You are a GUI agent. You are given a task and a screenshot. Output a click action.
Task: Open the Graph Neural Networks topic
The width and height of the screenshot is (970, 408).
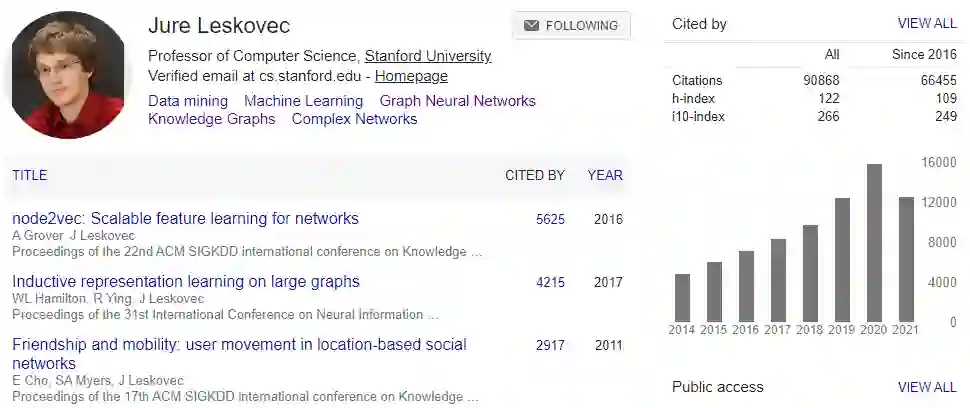pyautogui.click(x=457, y=101)
